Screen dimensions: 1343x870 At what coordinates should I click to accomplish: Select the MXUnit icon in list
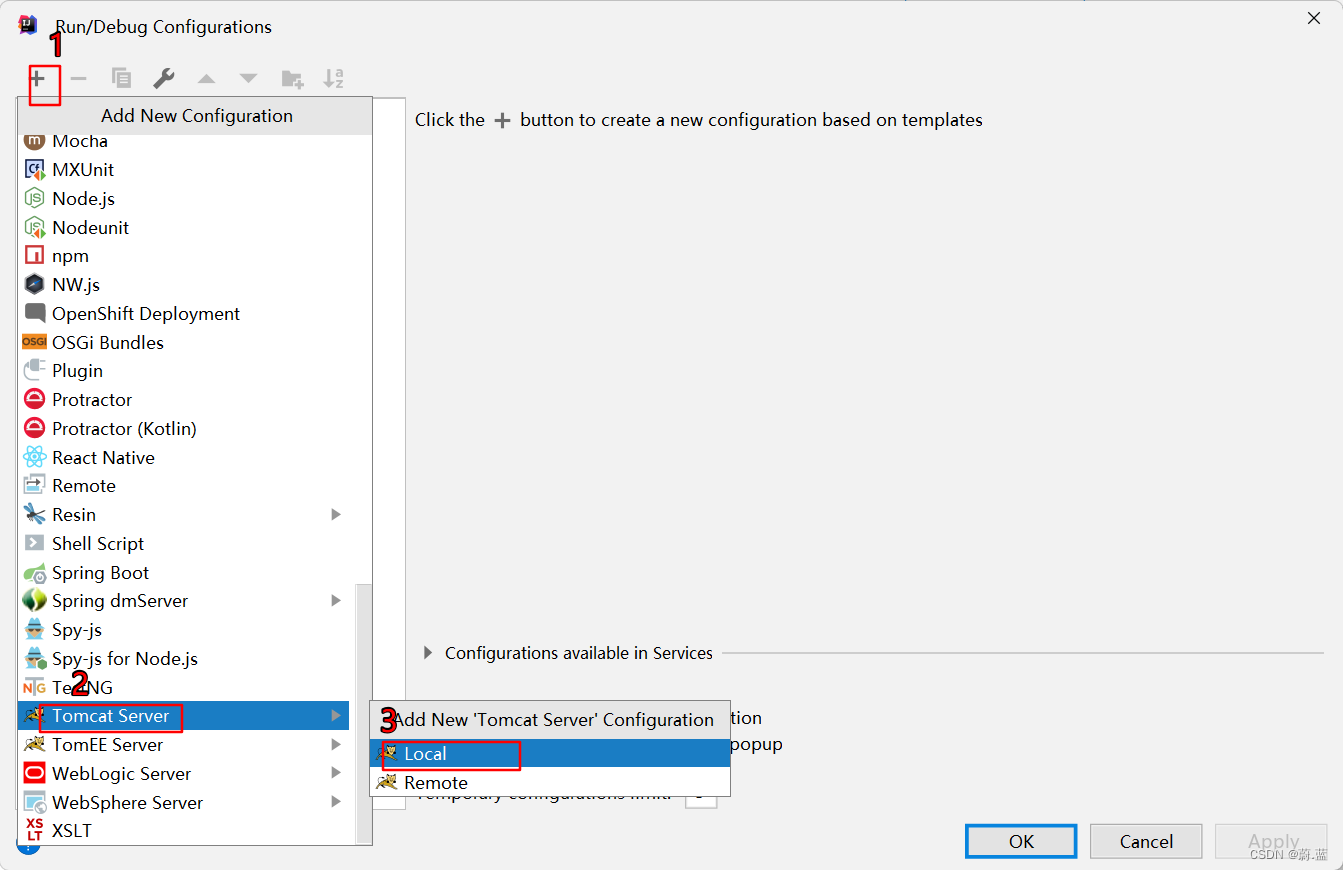point(35,170)
